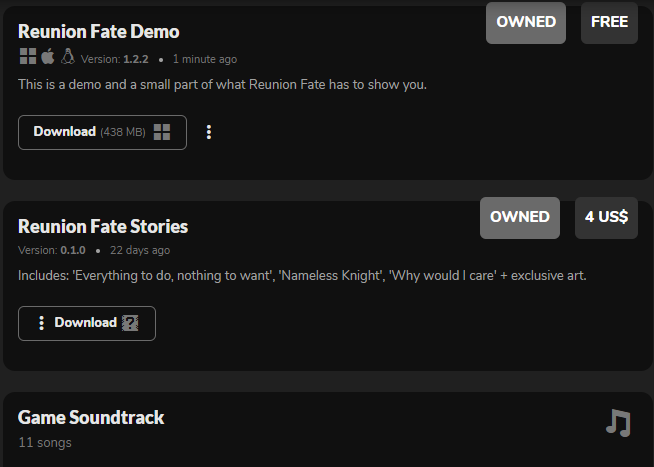
Task: Click the Linux penguin platform icon
Action: [68, 57]
